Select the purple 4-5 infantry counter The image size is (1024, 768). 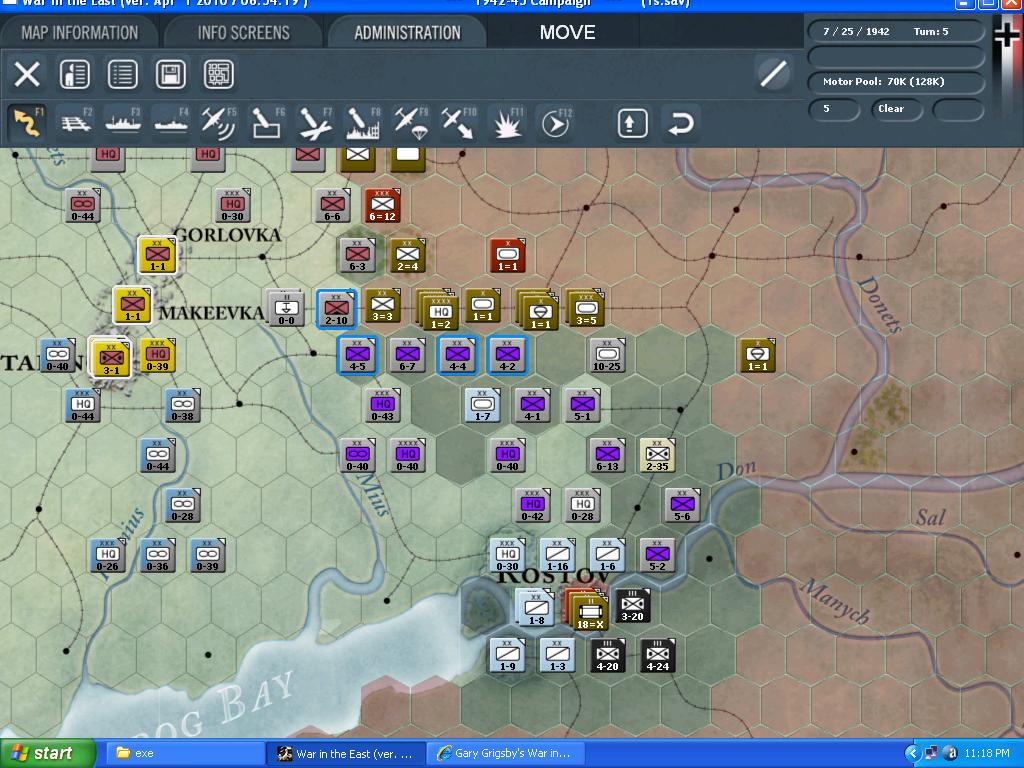(x=357, y=356)
